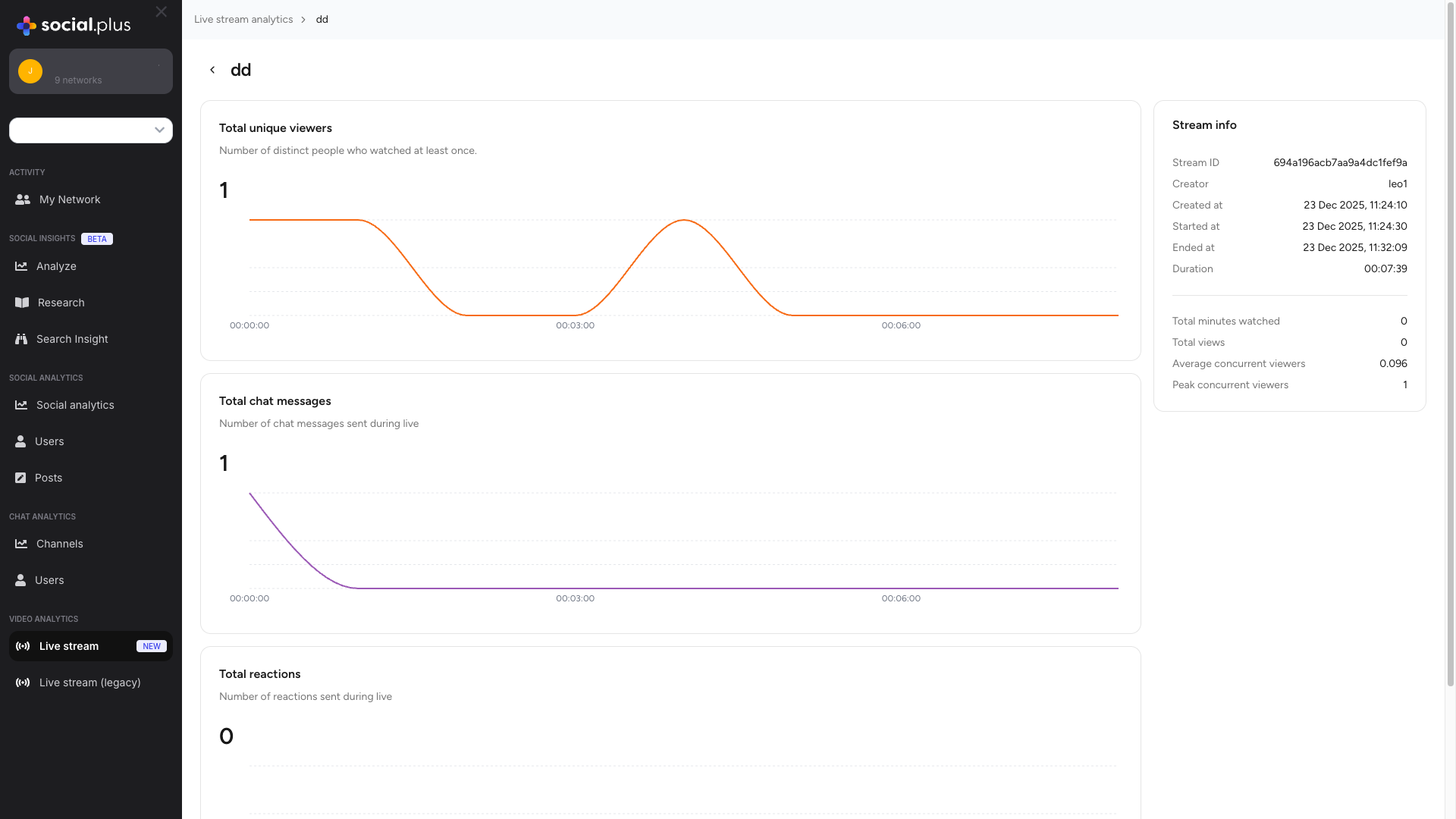1456x819 pixels.
Task: Close the sidebar with the X button
Action: pyautogui.click(x=161, y=12)
